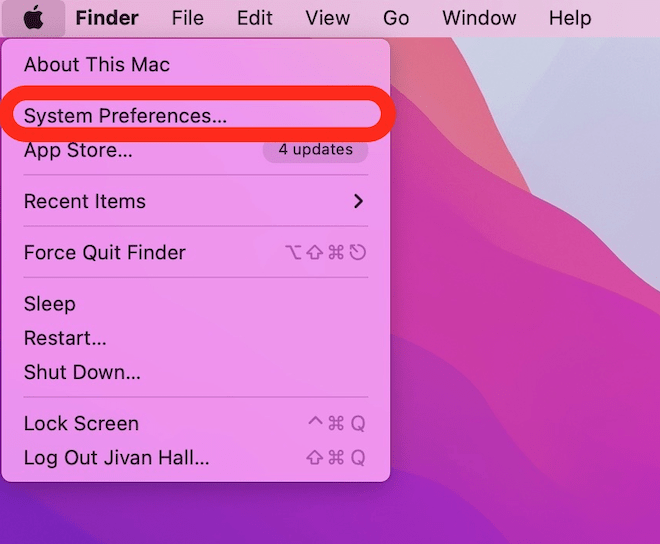Image resolution: width=660 pixels, height=544 pixels.
Task: Open the File menu
Action: coord(187,18)
